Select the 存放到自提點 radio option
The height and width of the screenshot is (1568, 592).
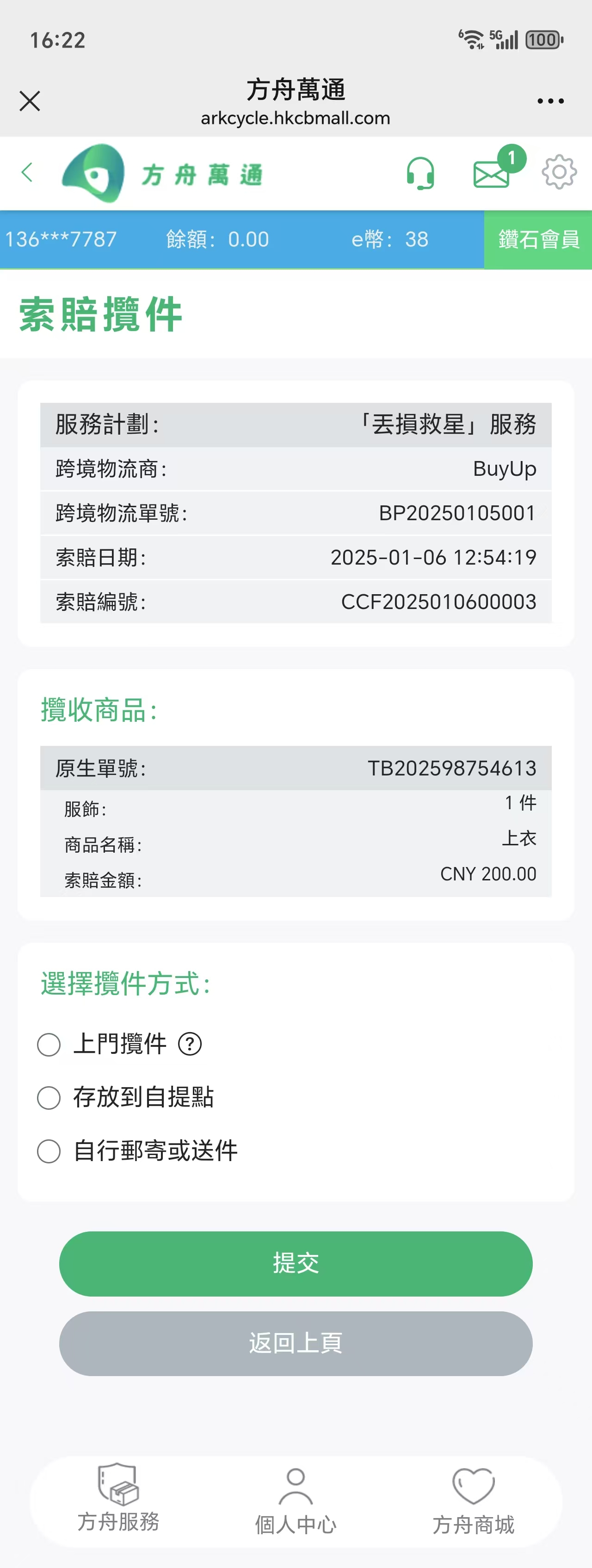[49, 1098]
